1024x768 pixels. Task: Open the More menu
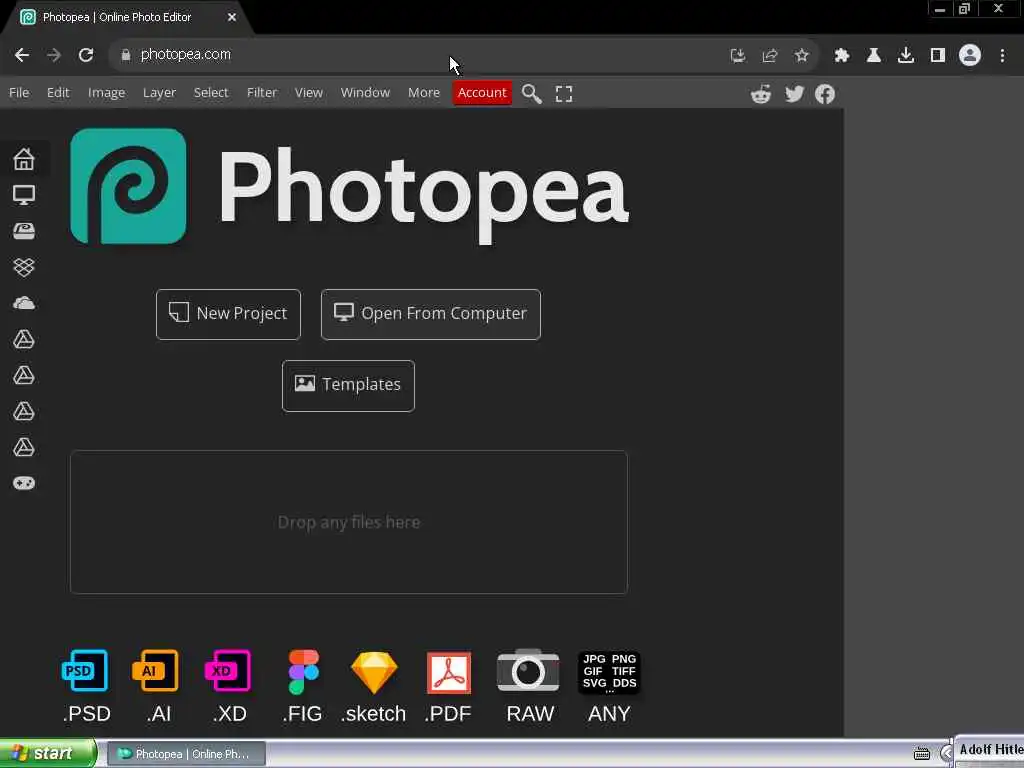[424, 93]
